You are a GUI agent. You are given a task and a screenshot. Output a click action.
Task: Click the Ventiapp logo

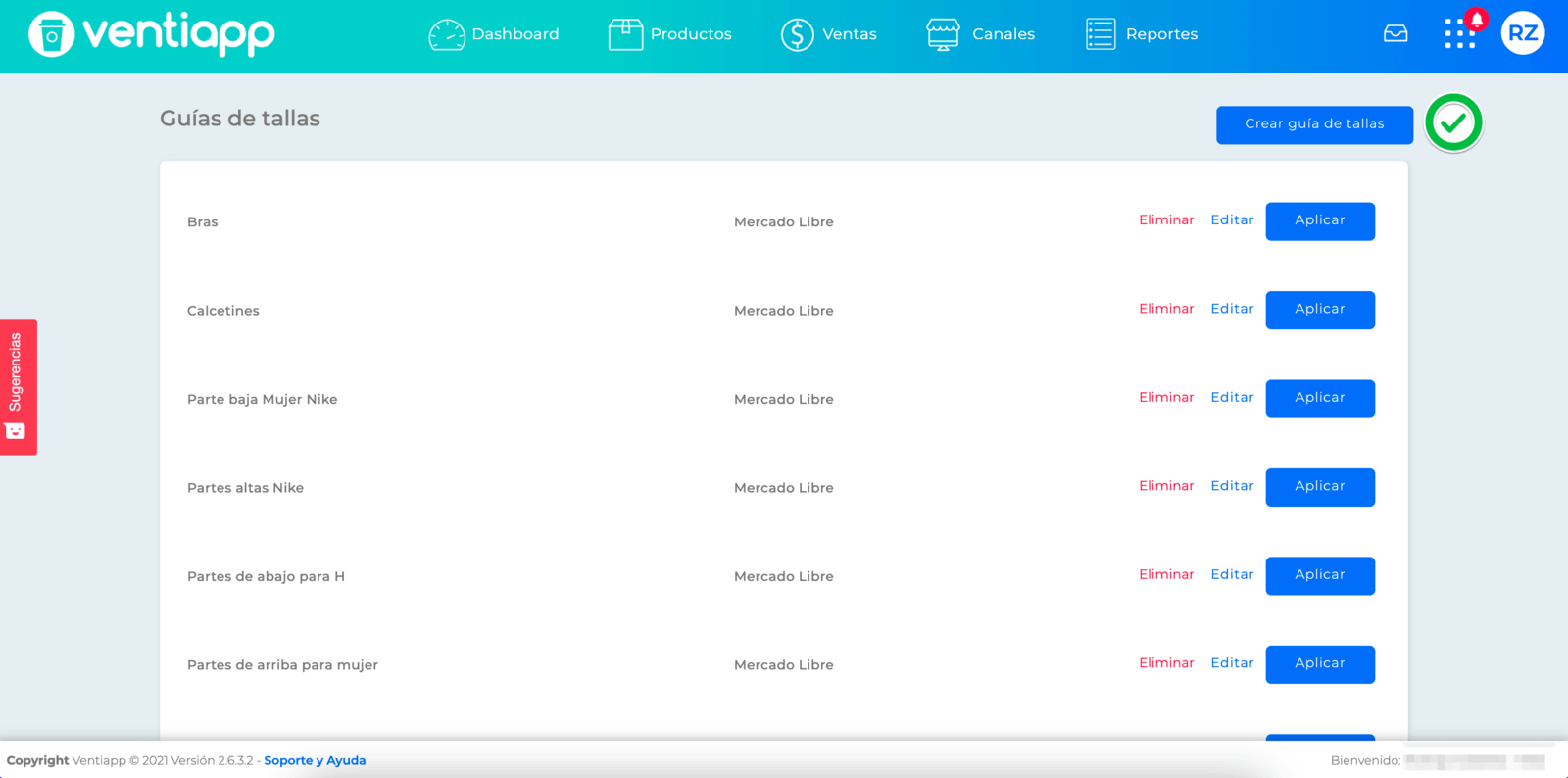(152, 34)
